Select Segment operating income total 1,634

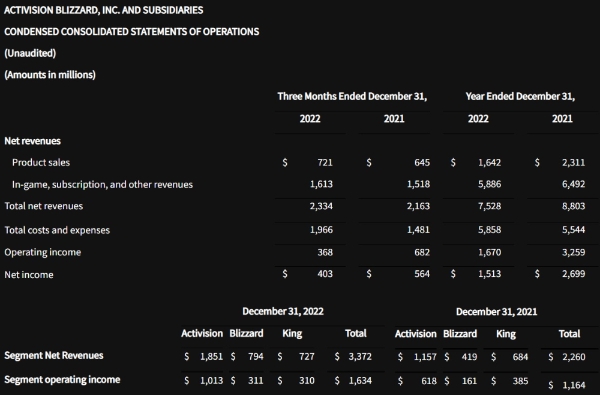pos(360,381)
